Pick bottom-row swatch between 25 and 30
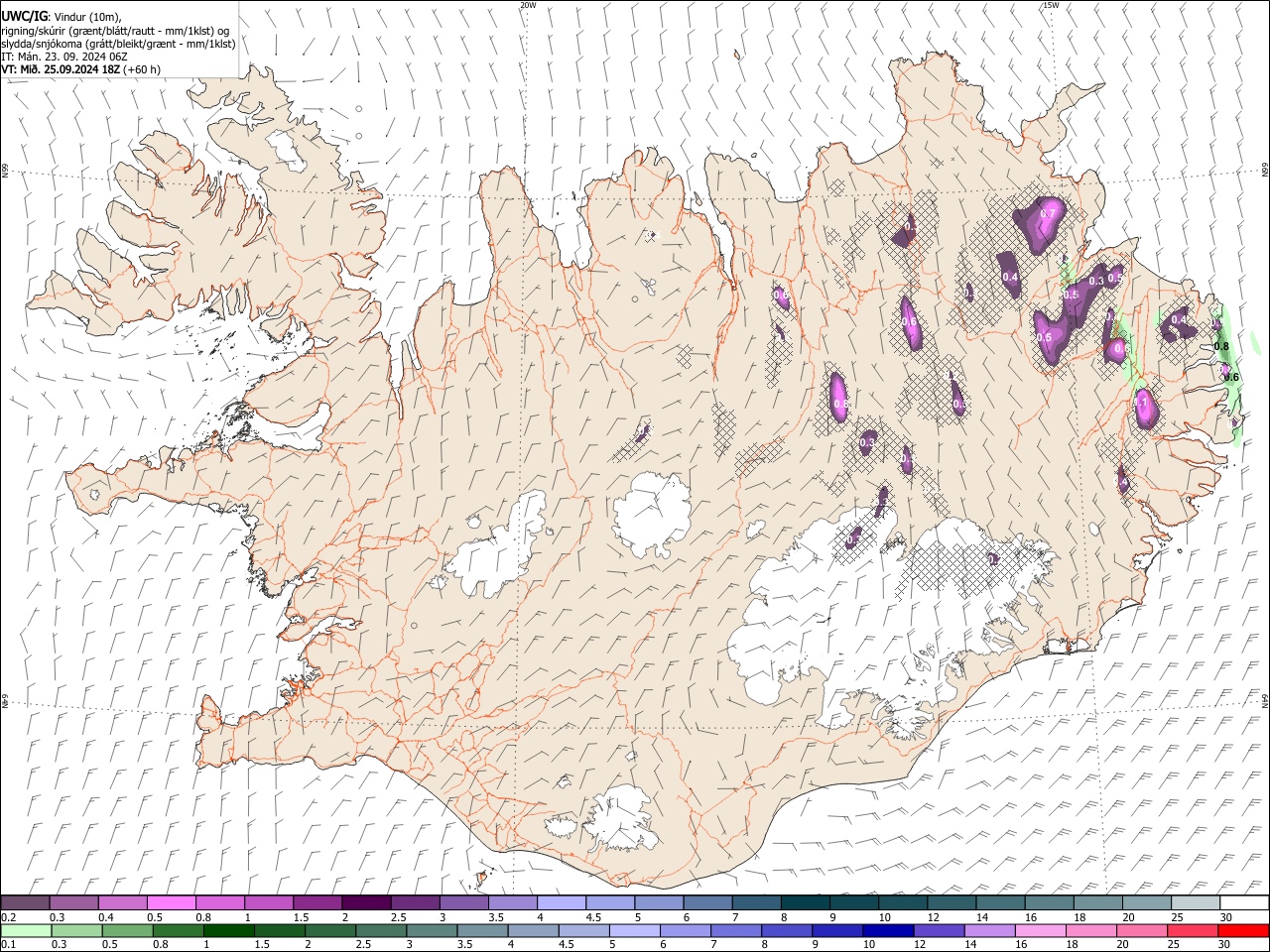This screenshot has height=952, width=1270. pos(1193,930)
